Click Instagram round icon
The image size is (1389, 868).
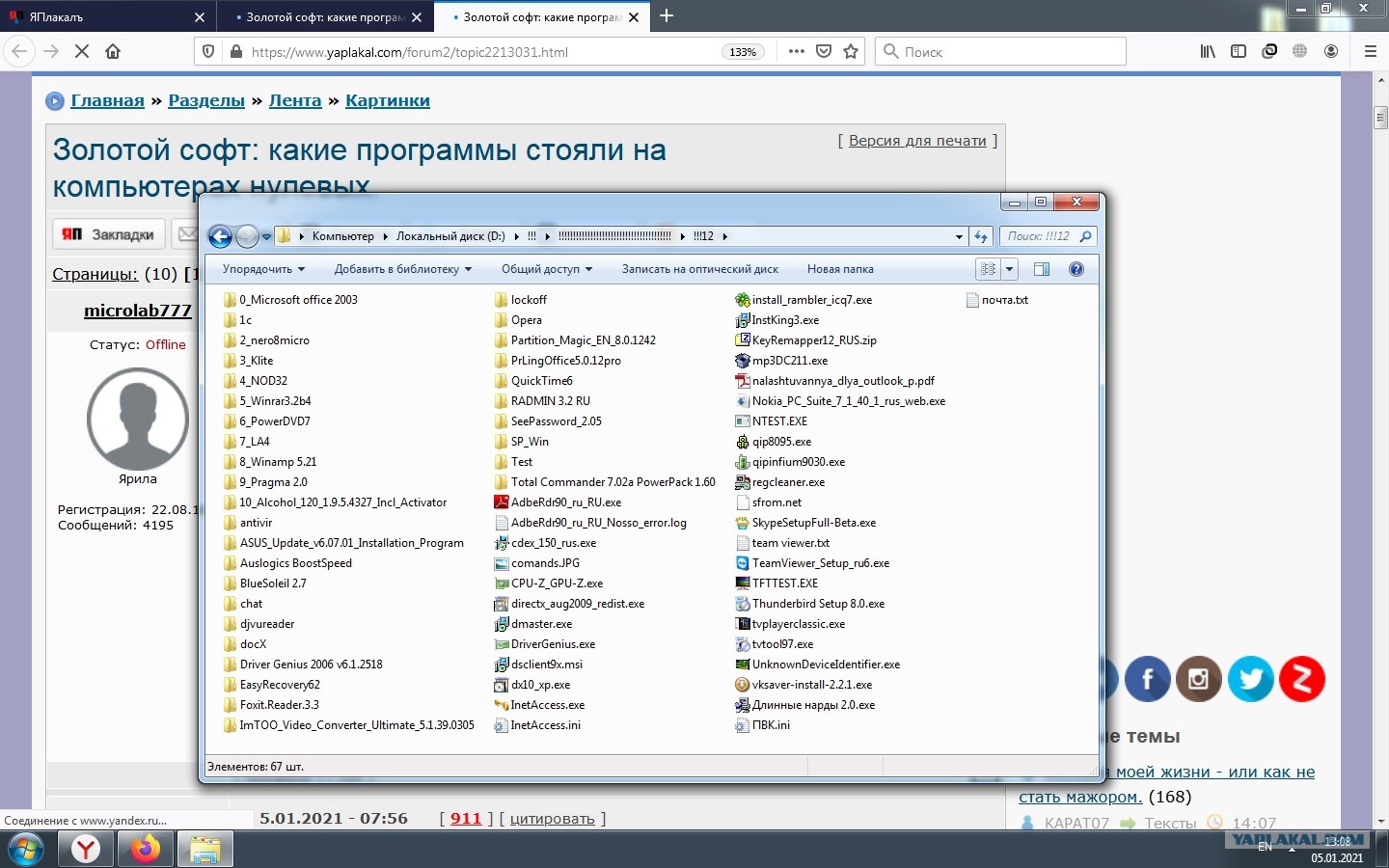[1199, 679]
